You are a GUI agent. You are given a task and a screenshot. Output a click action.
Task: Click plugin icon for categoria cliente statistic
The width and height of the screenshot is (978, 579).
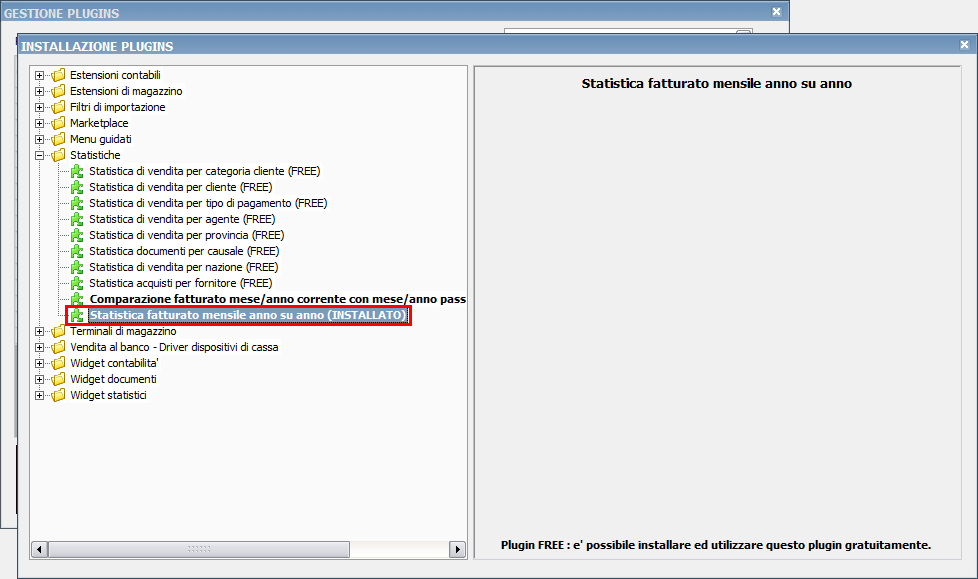click(x=77, y=171)
